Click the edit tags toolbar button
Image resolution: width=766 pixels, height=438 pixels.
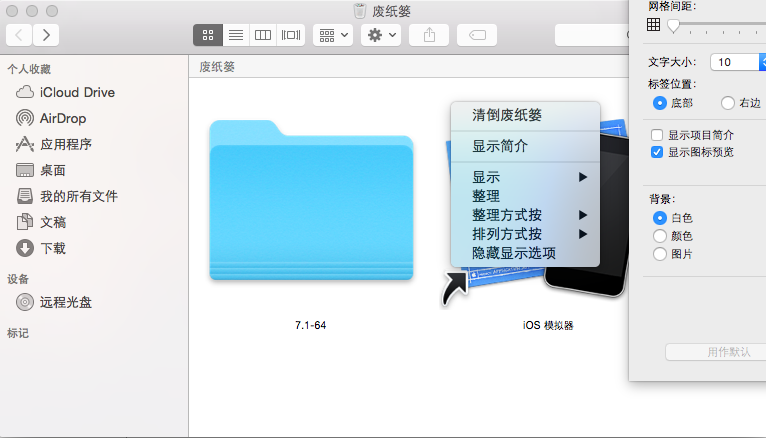(477, 35)
